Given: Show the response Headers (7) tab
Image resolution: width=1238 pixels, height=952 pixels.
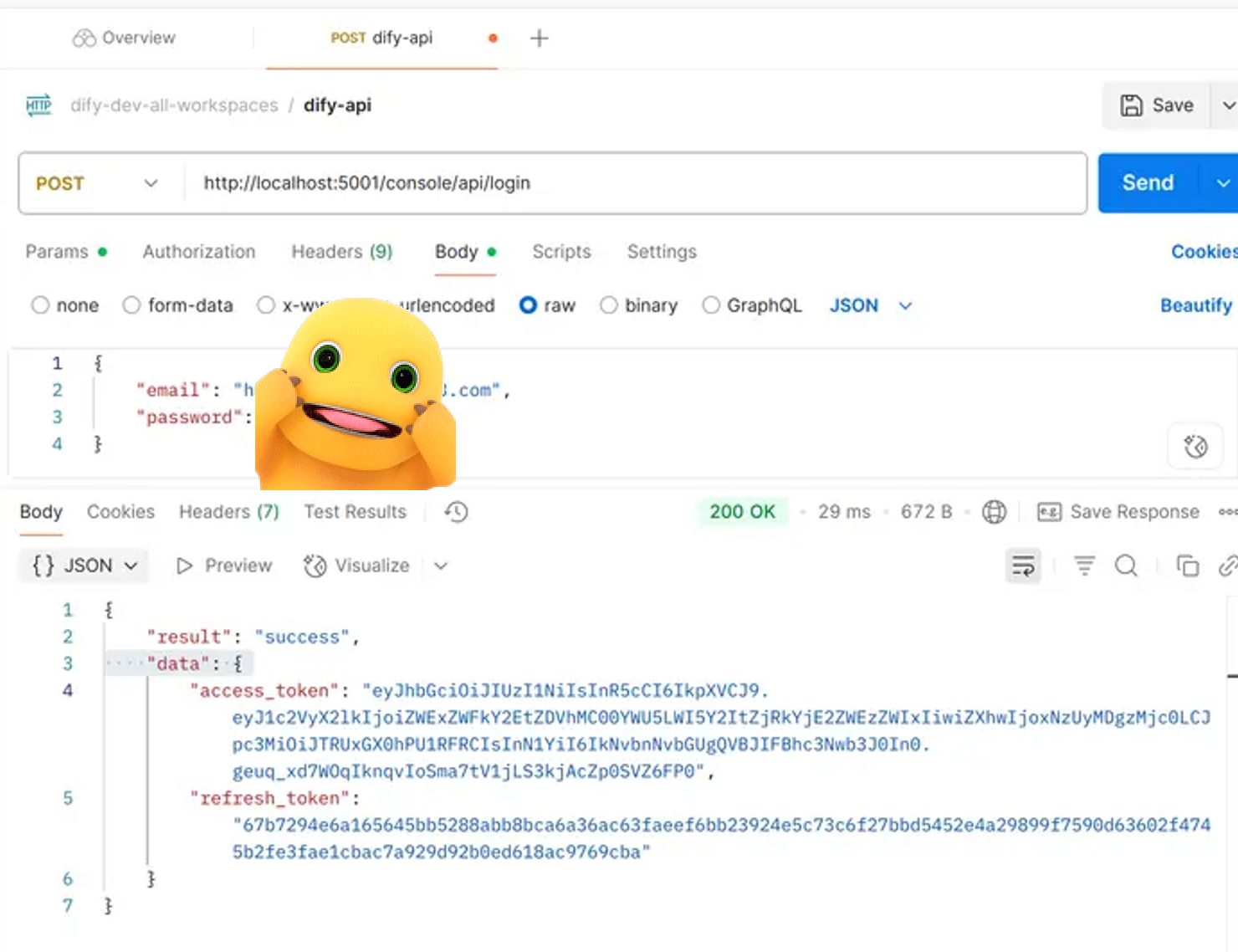Looking at the screenshot, I should [229, 512].
